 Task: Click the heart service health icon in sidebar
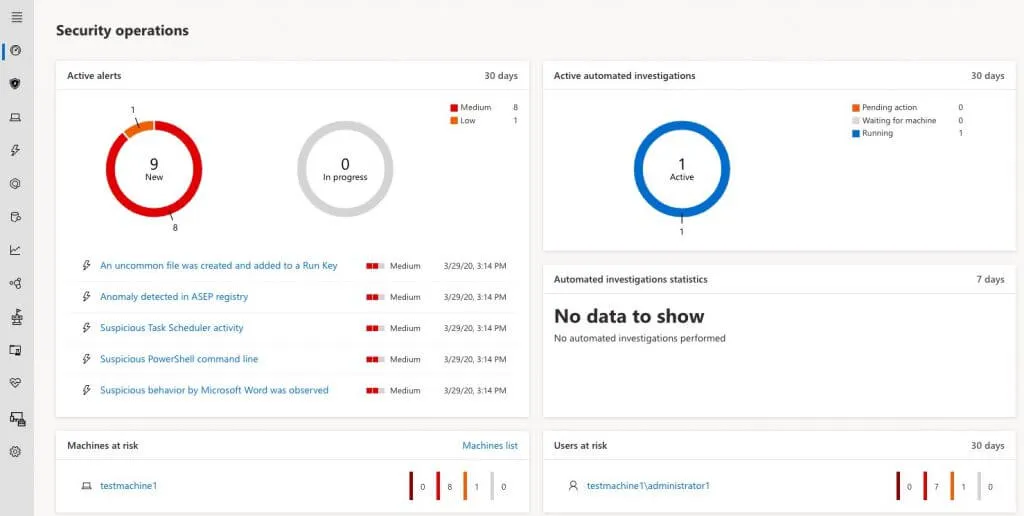pos(16,382)
